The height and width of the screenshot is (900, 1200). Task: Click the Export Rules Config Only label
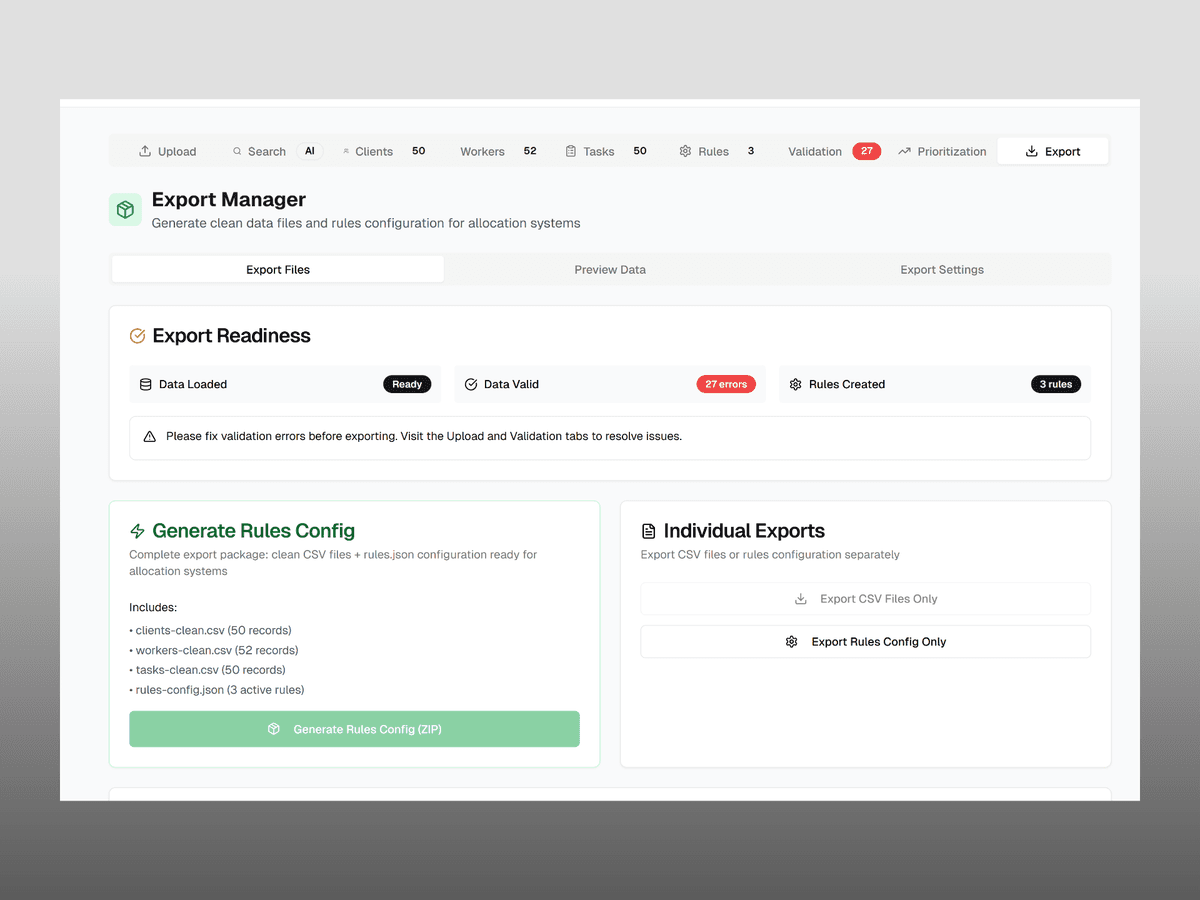(x=879, y=642)
